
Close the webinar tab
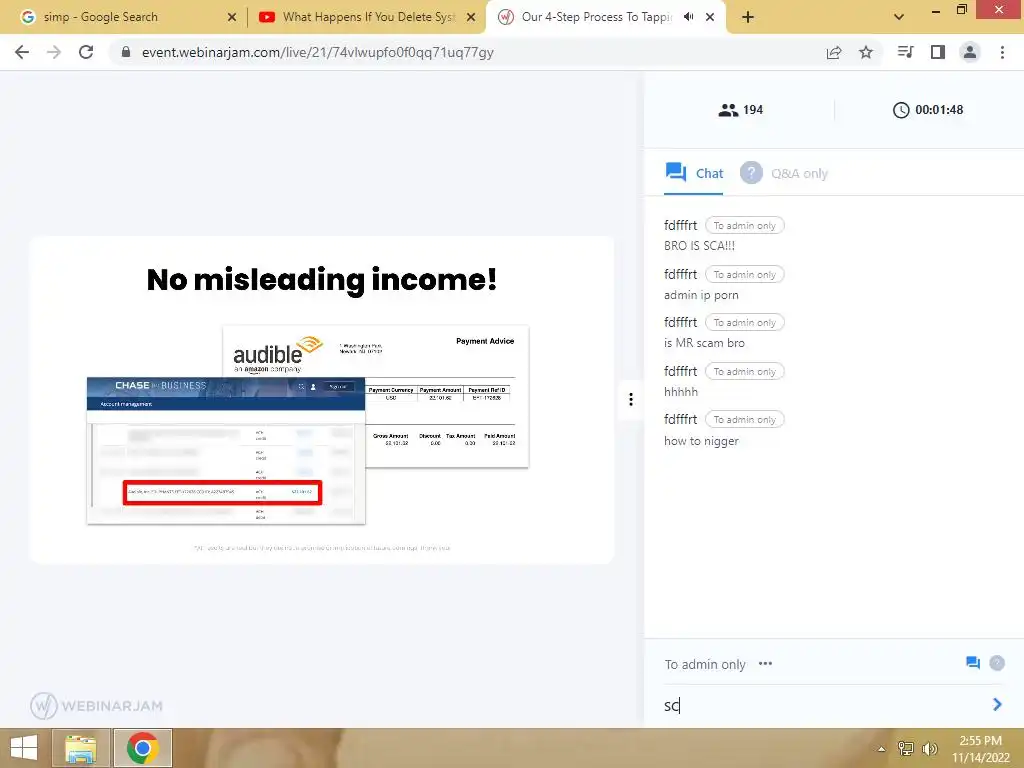[x=710, y=17]
